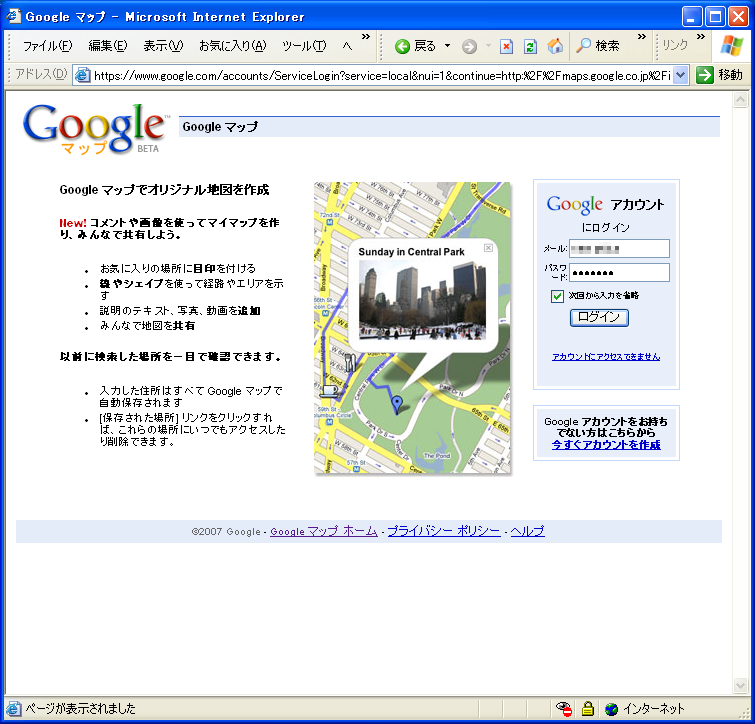Expand the menu bar overflow chevron
Screen dimensions: 755x724
pyautogui.click(x=366, y=37)
